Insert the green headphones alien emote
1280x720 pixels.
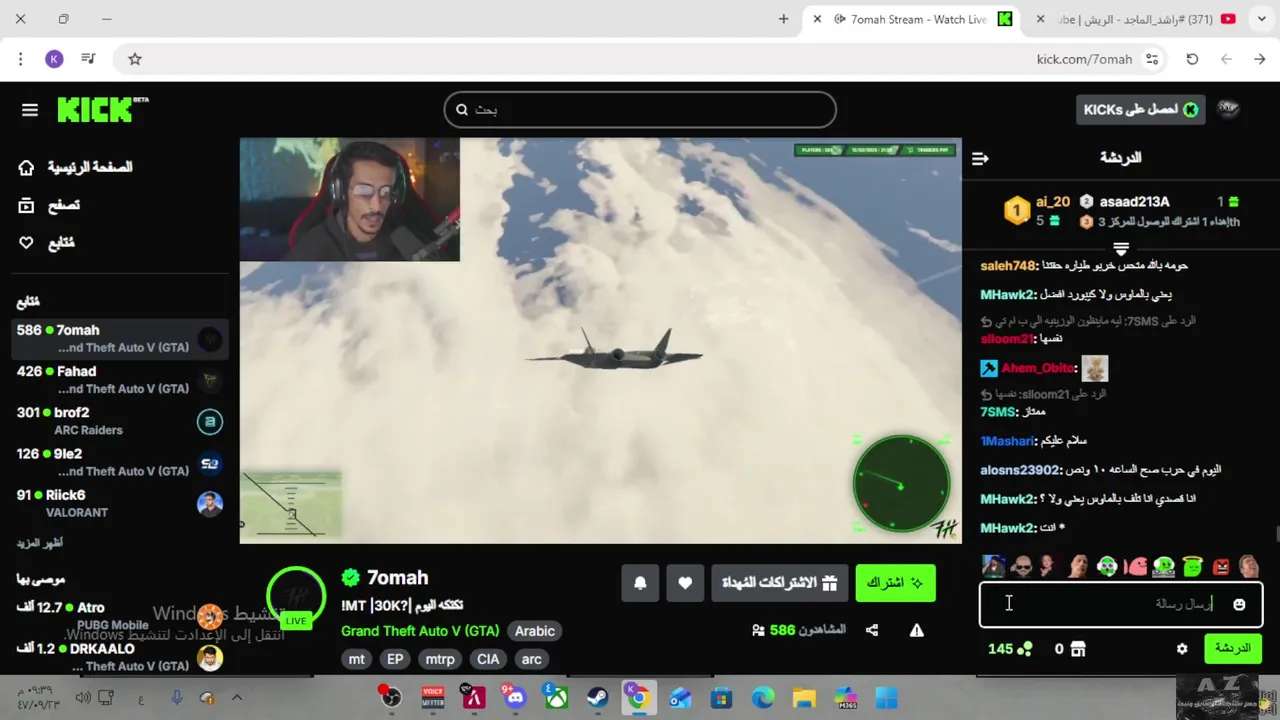click(x=1107, y=566)
